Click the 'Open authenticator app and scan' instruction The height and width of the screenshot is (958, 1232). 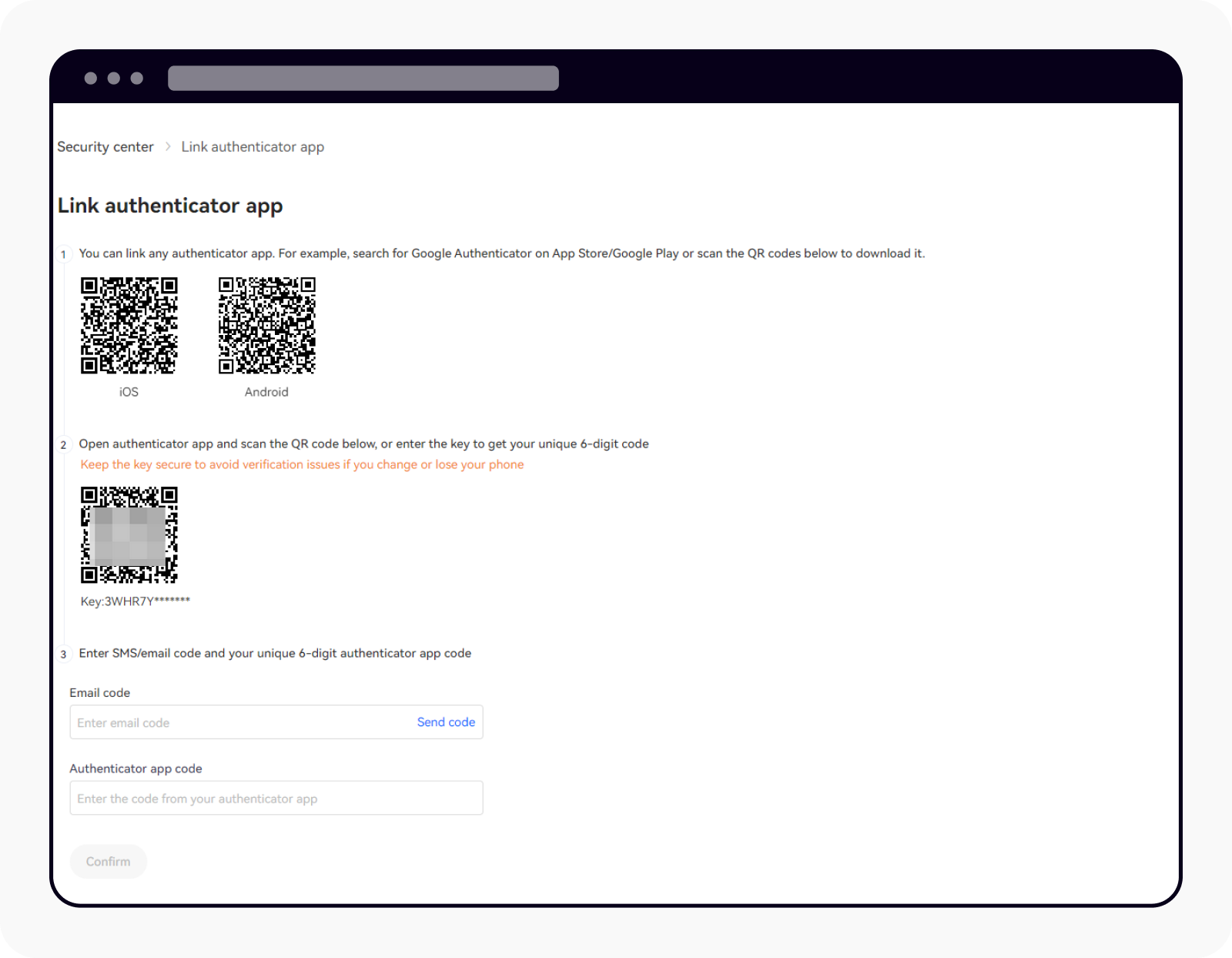click(363, 444)
